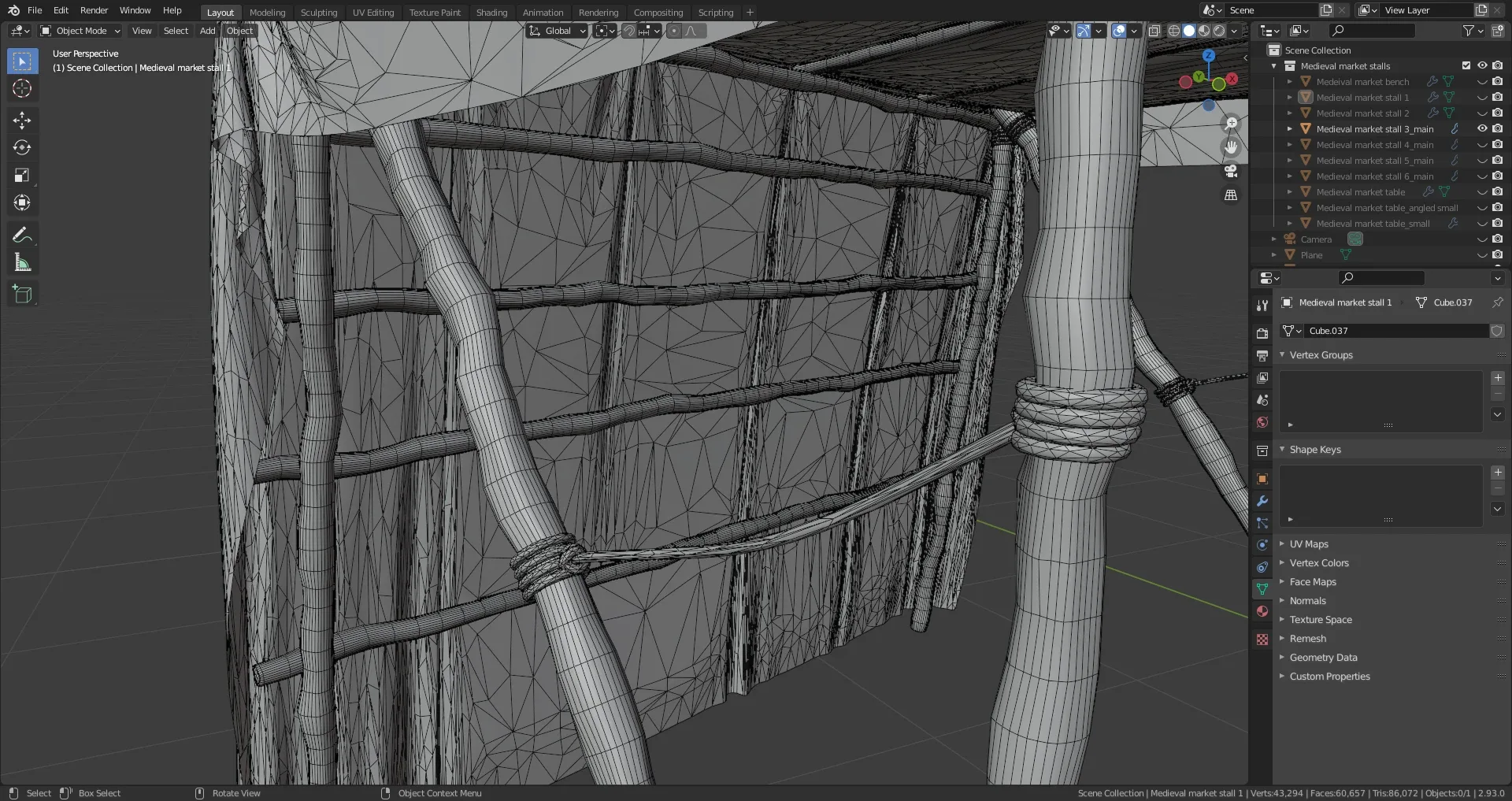Choose the Rotate tool
Screen dimensions: 1512x801
22,148
